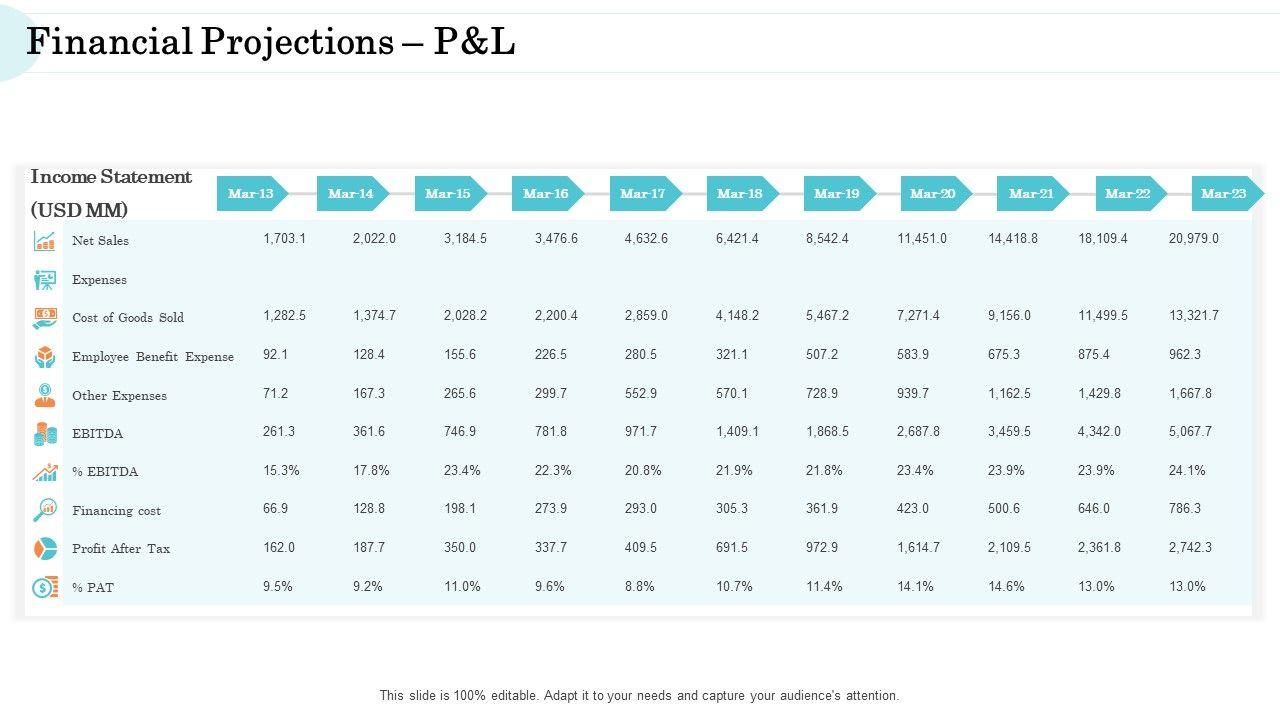1280x720 pixels.
Task: Click the slide footer editable note text
Action: point(639,696)
